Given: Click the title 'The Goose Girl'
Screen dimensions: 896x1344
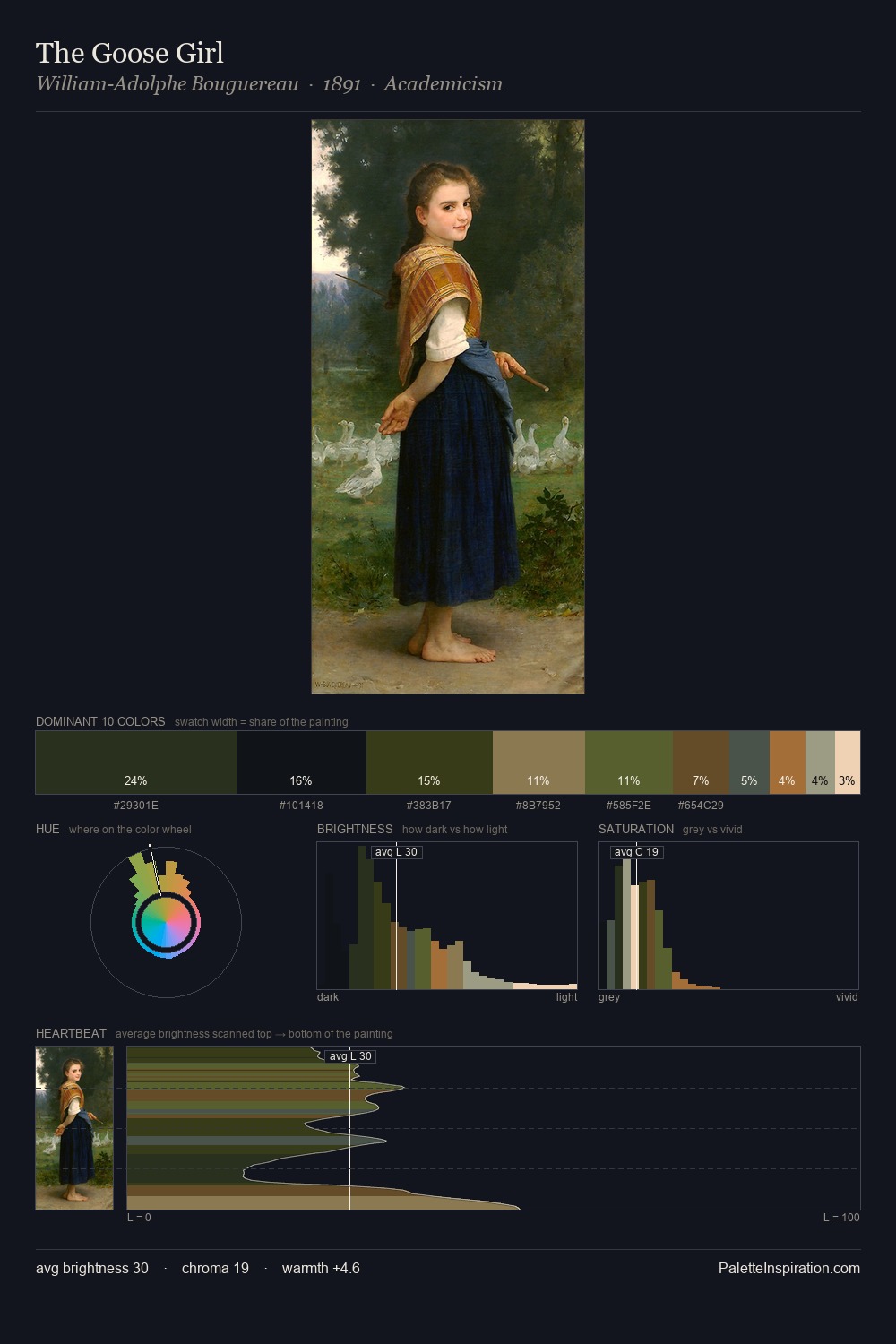Looking at the screenshot, I should pos(130,53).
